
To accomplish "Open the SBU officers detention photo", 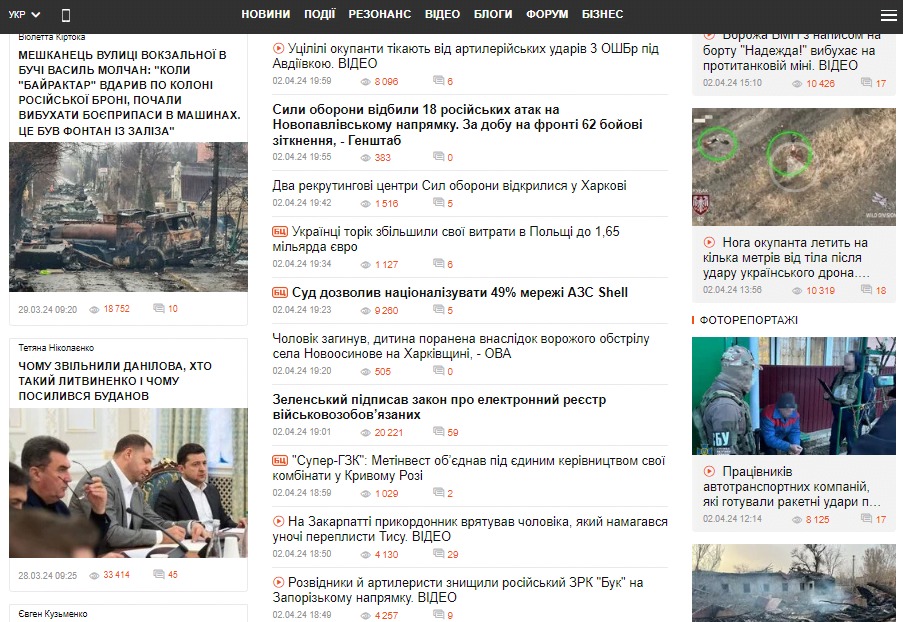I will pyautogui.click(x=794, y=396).
